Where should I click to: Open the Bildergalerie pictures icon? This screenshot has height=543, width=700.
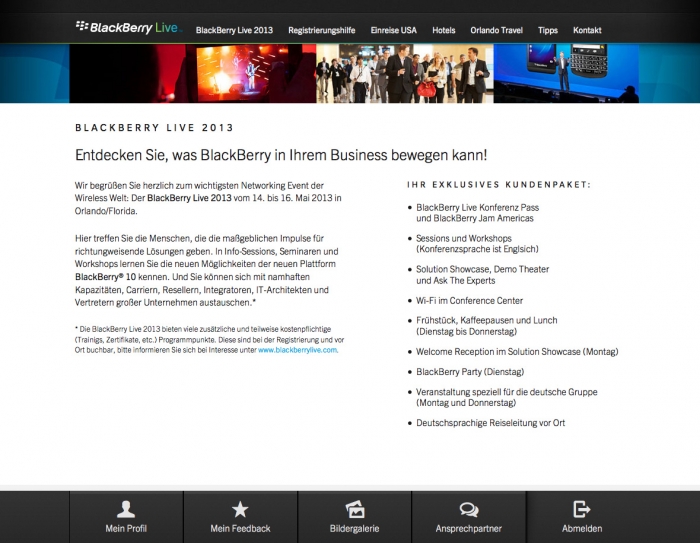355,509
